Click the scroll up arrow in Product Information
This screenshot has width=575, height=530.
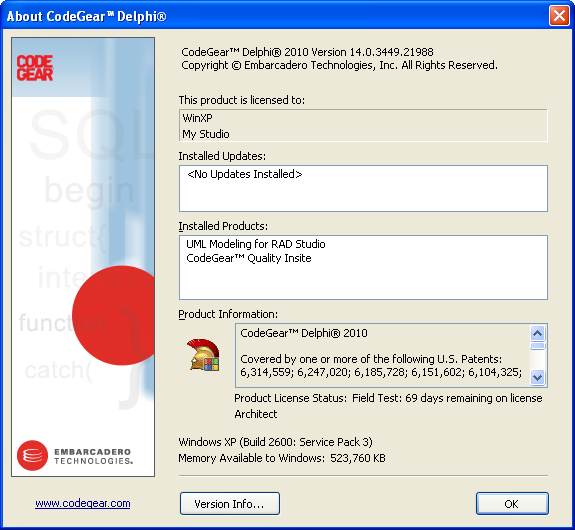(538, 333)
